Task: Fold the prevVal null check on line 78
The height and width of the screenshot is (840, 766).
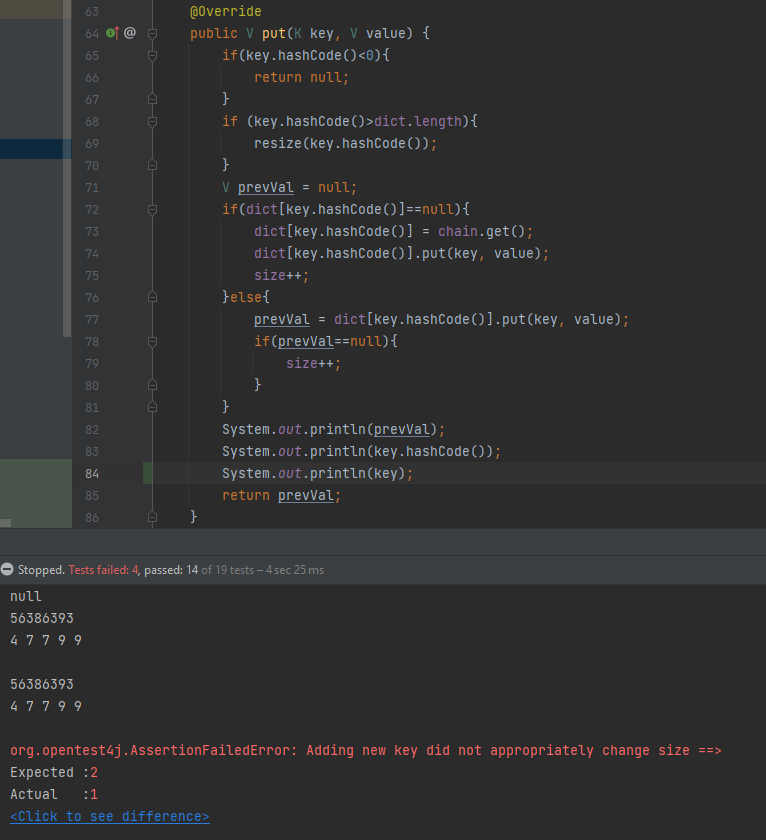Action: click(x=152, y=341)
